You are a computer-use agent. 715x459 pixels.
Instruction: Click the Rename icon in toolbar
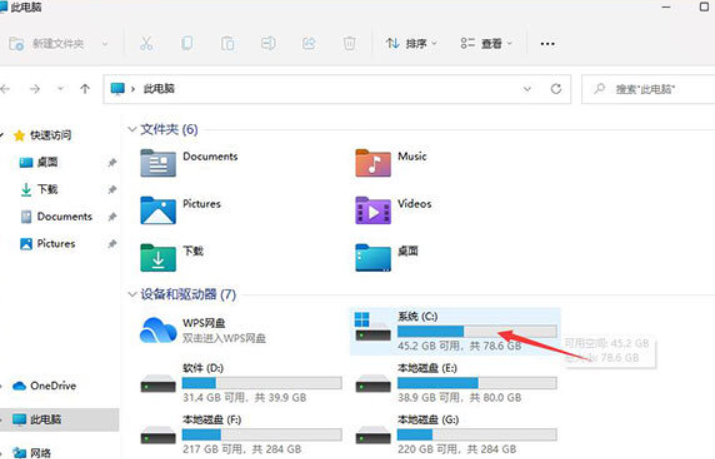coord(268,43)
